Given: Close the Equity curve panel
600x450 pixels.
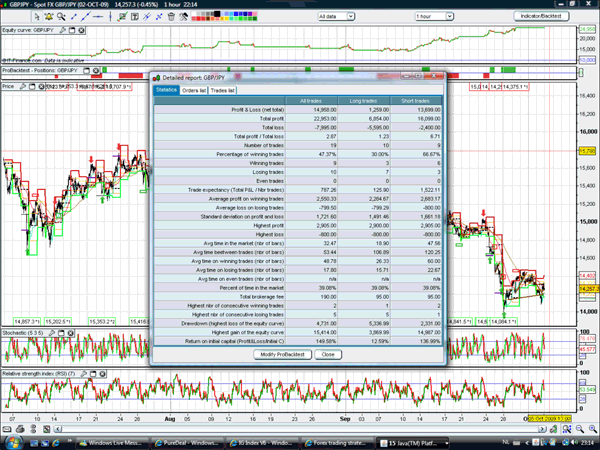Looking at the screenshot, I should pyautogui.click(x=82, y=30).
